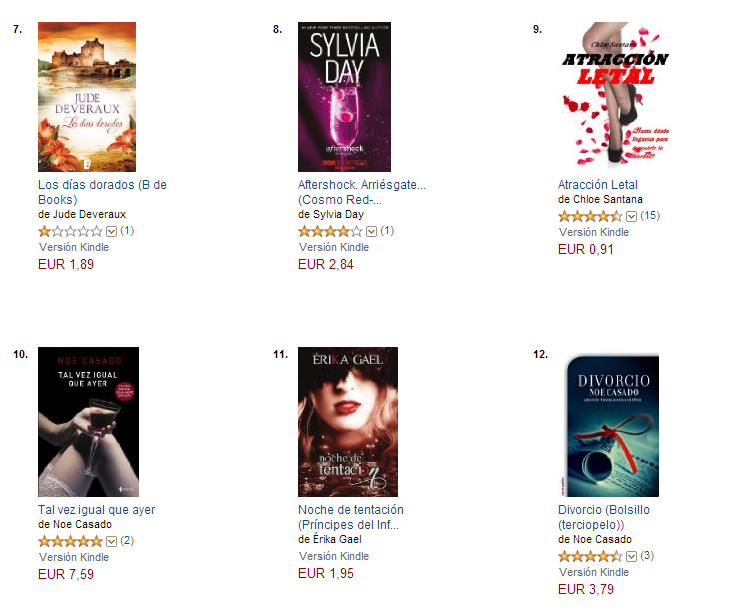Open Aftershock. Arriésgate title link
The height and width of the screenshot is (612, 753).
[362, 192]
